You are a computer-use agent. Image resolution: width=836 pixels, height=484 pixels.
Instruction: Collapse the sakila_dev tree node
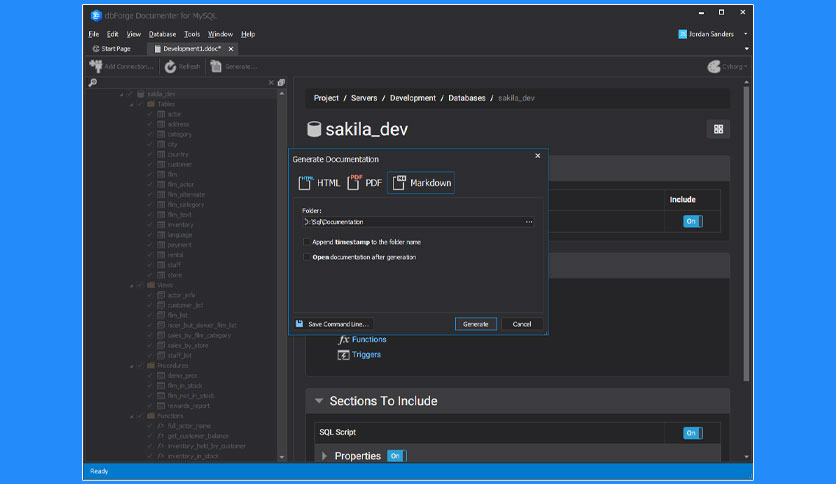point(122,94)
